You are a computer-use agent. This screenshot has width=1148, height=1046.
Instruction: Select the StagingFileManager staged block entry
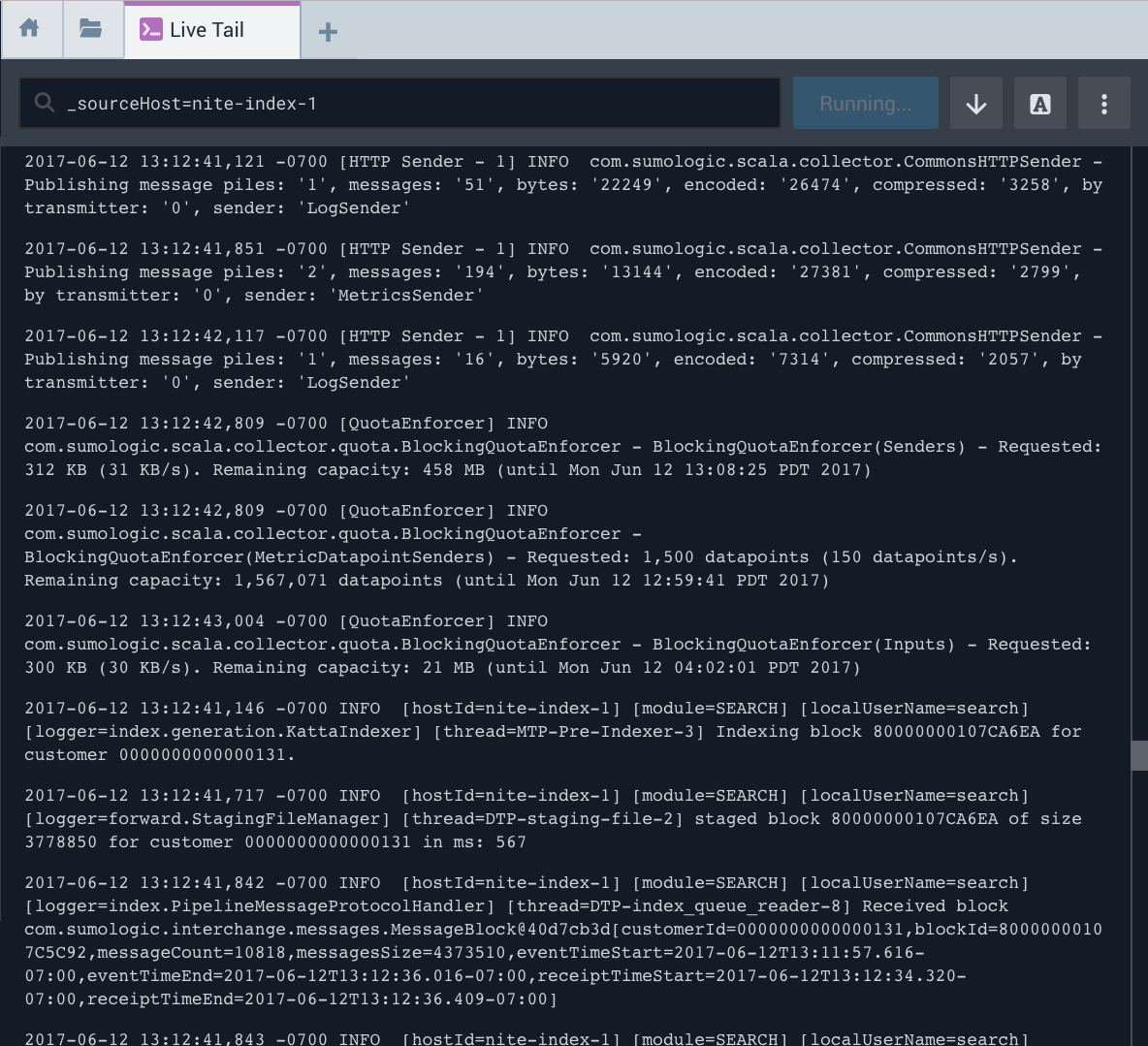pos(553,819)
